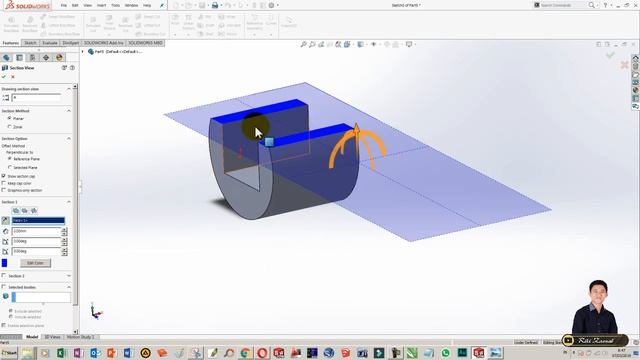
Task: Select Reference Plane offset option
Action: coord(10,159)
